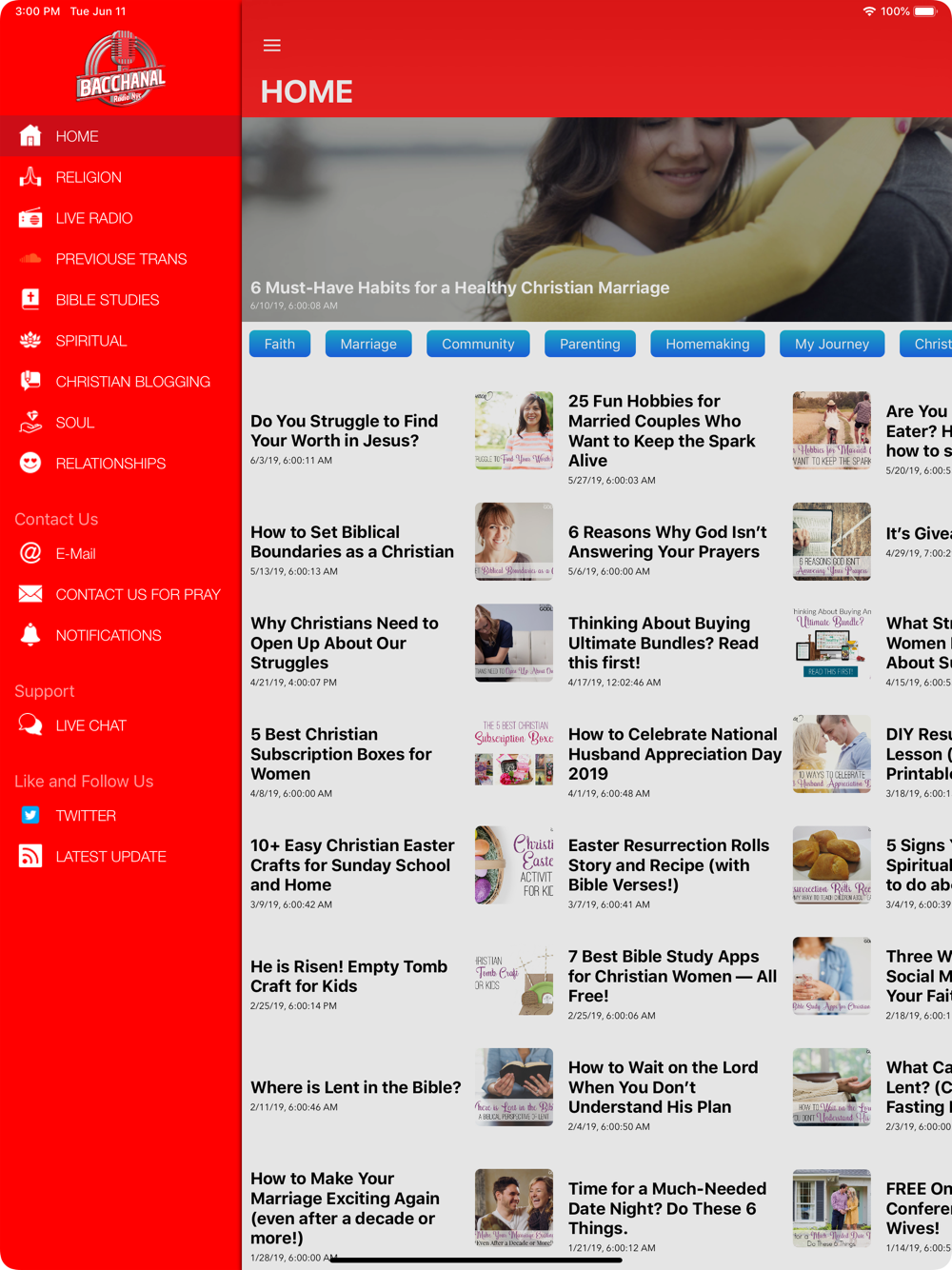Open '10+ Easy Christian Easter Crafts' article

click(352, 865)
